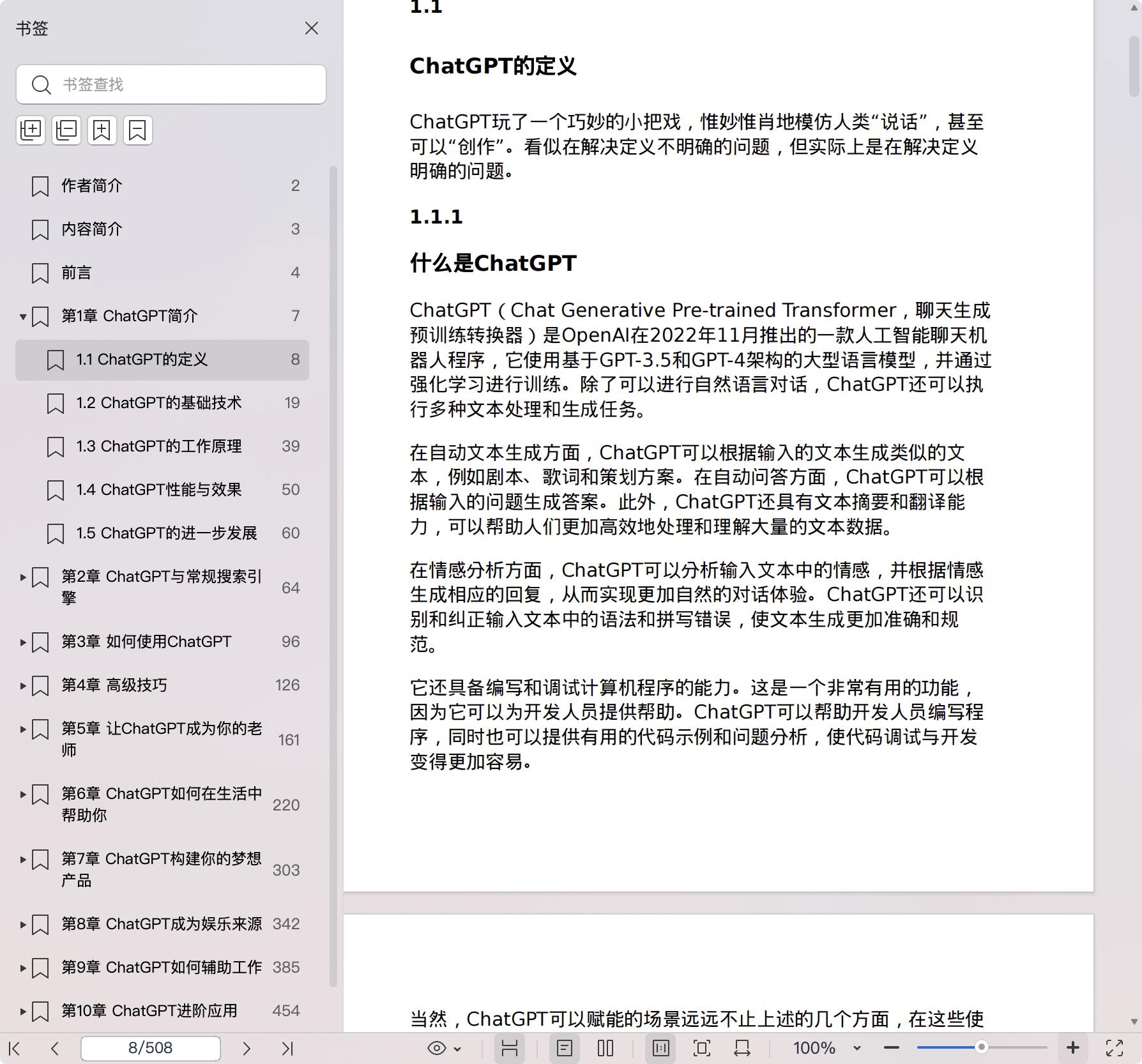This screenshot has width=1142, height=1064.
Task: Click bookmark icon beside 第4章 高级技巧
Action: pos(40,686)
